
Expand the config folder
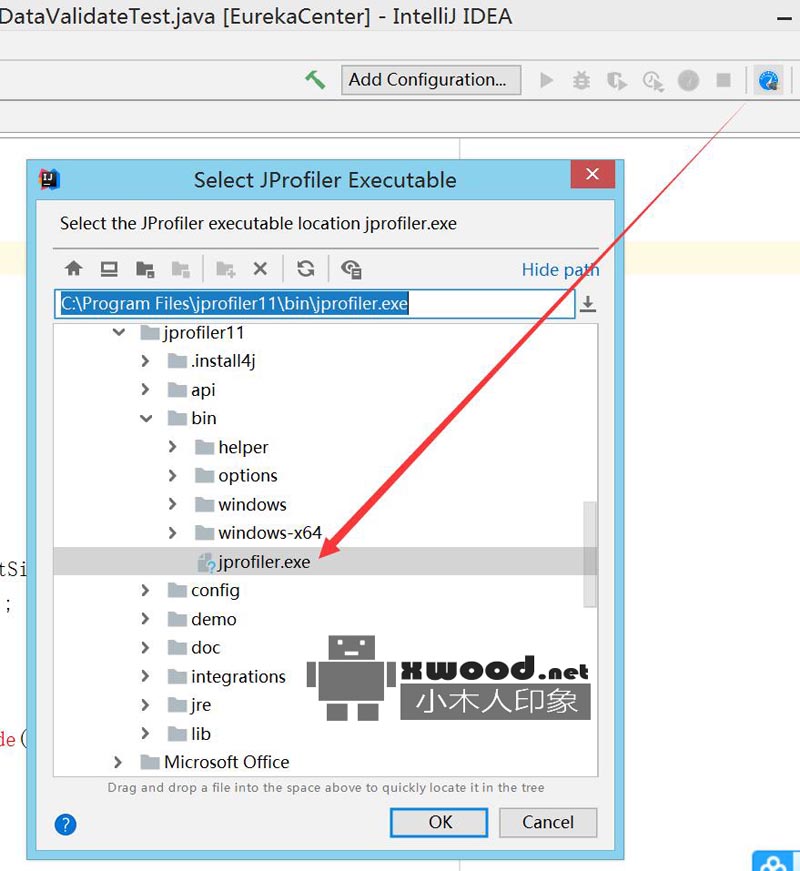(146, 590)
